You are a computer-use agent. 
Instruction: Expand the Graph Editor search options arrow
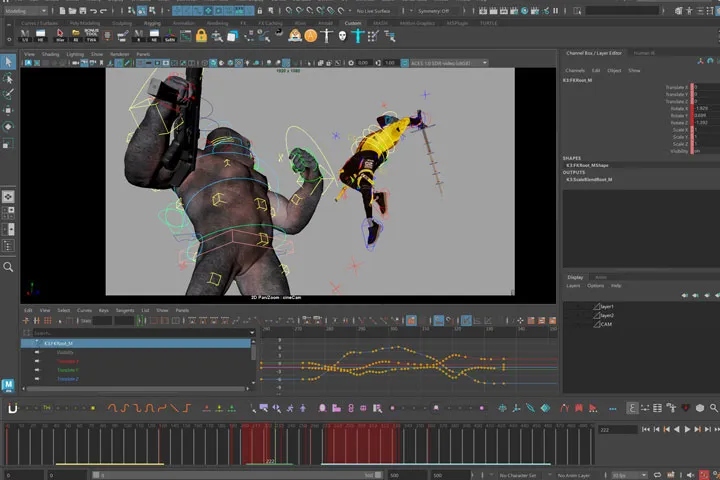pyautogui.click(x=252, y=333)
